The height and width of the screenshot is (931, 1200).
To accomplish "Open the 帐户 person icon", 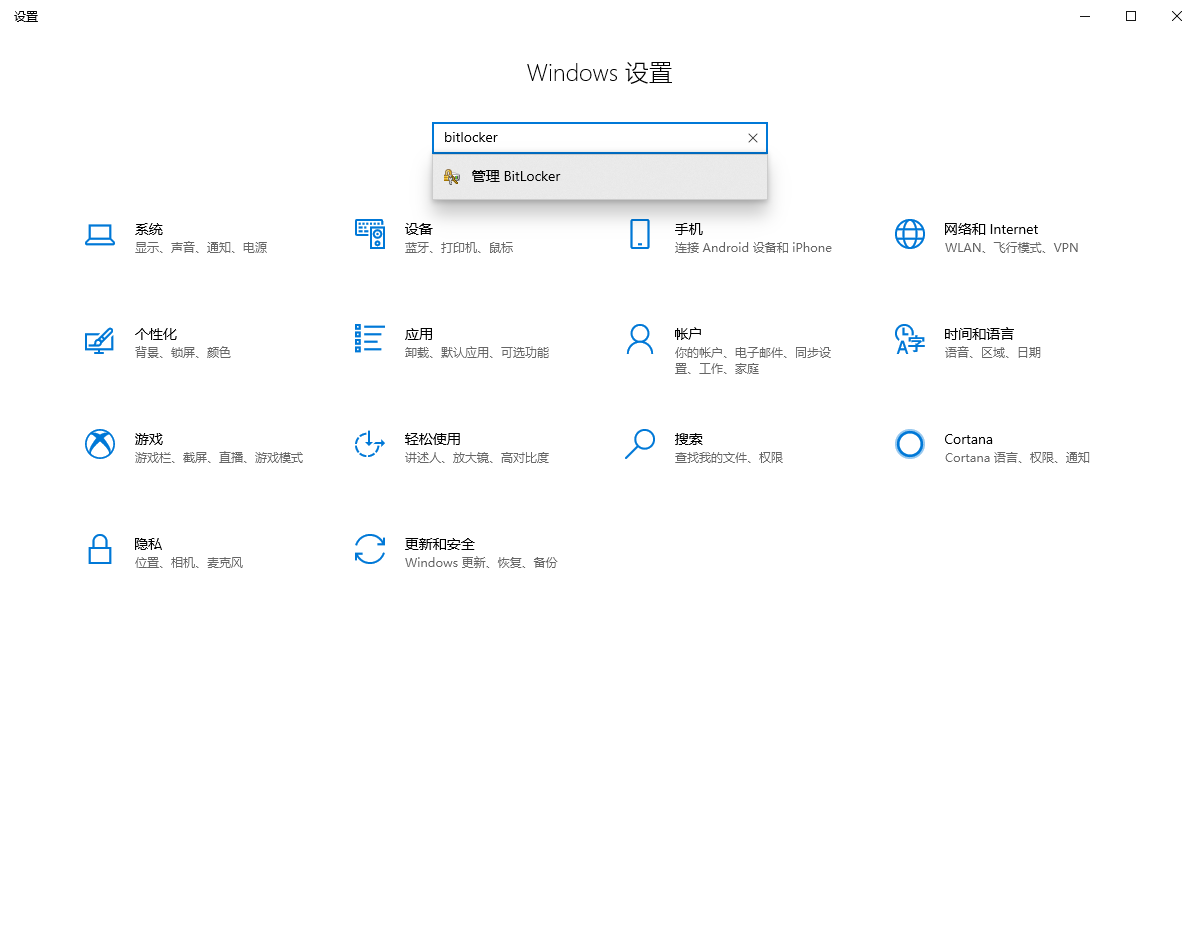I will [x=640, y=339].
